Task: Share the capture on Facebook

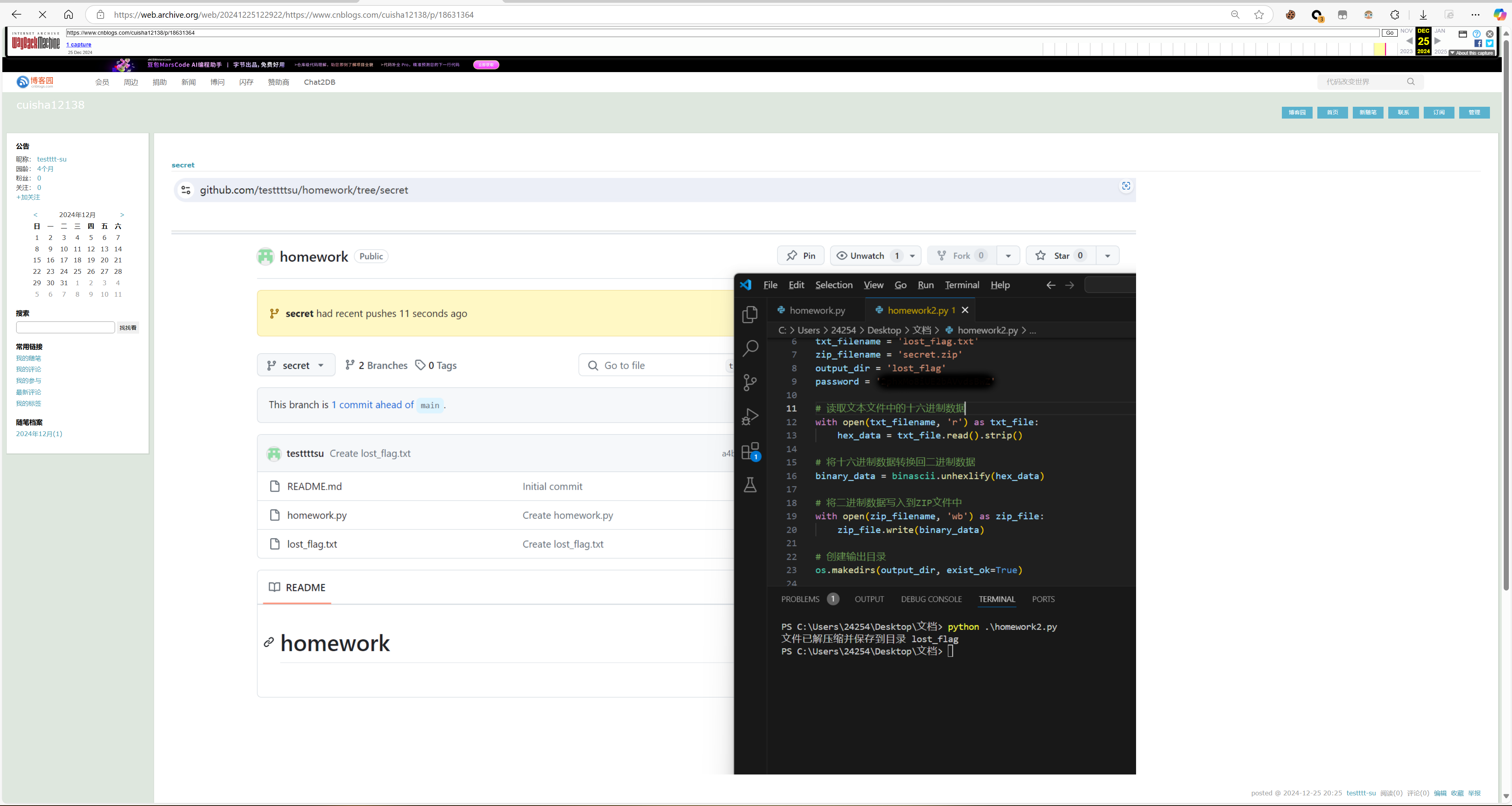Action: [1477, 43]
